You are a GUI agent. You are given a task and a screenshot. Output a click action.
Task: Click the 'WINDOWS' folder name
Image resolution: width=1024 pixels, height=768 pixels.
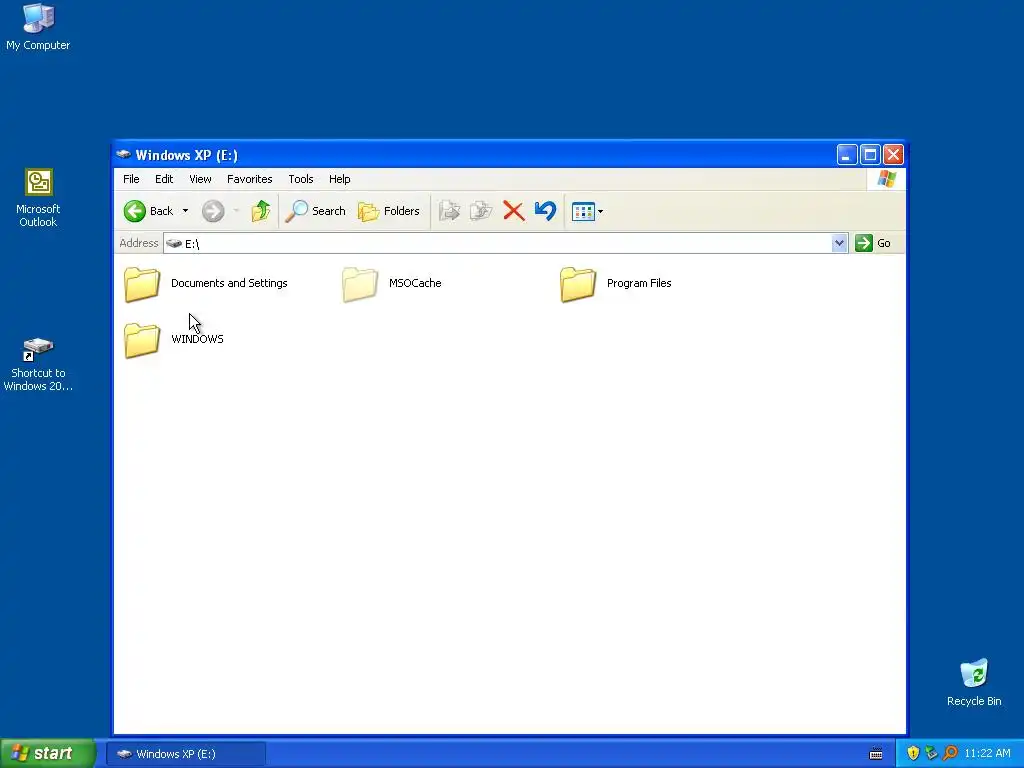click(197, 339)
